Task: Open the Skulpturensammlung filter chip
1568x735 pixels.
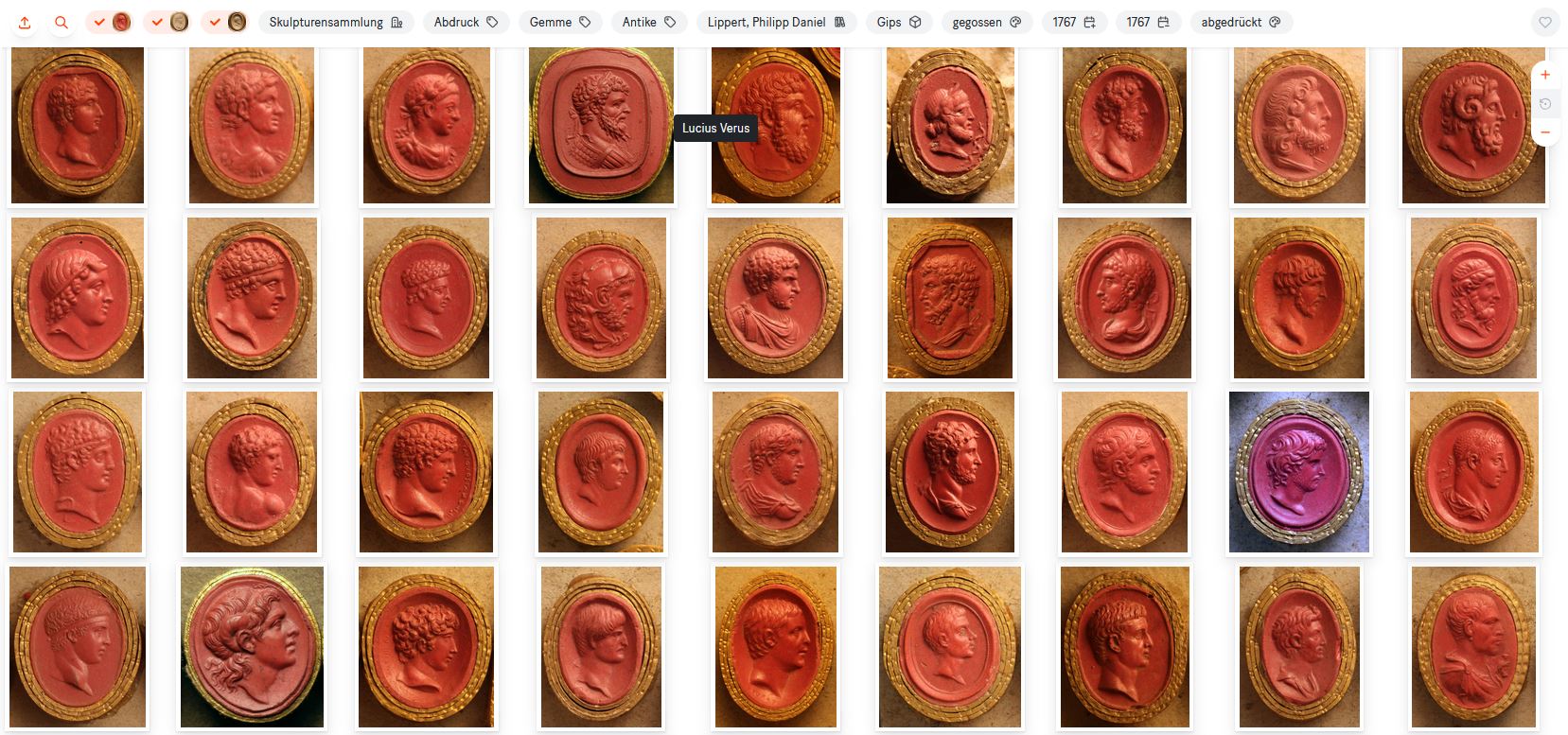Action: coord(336,22)
